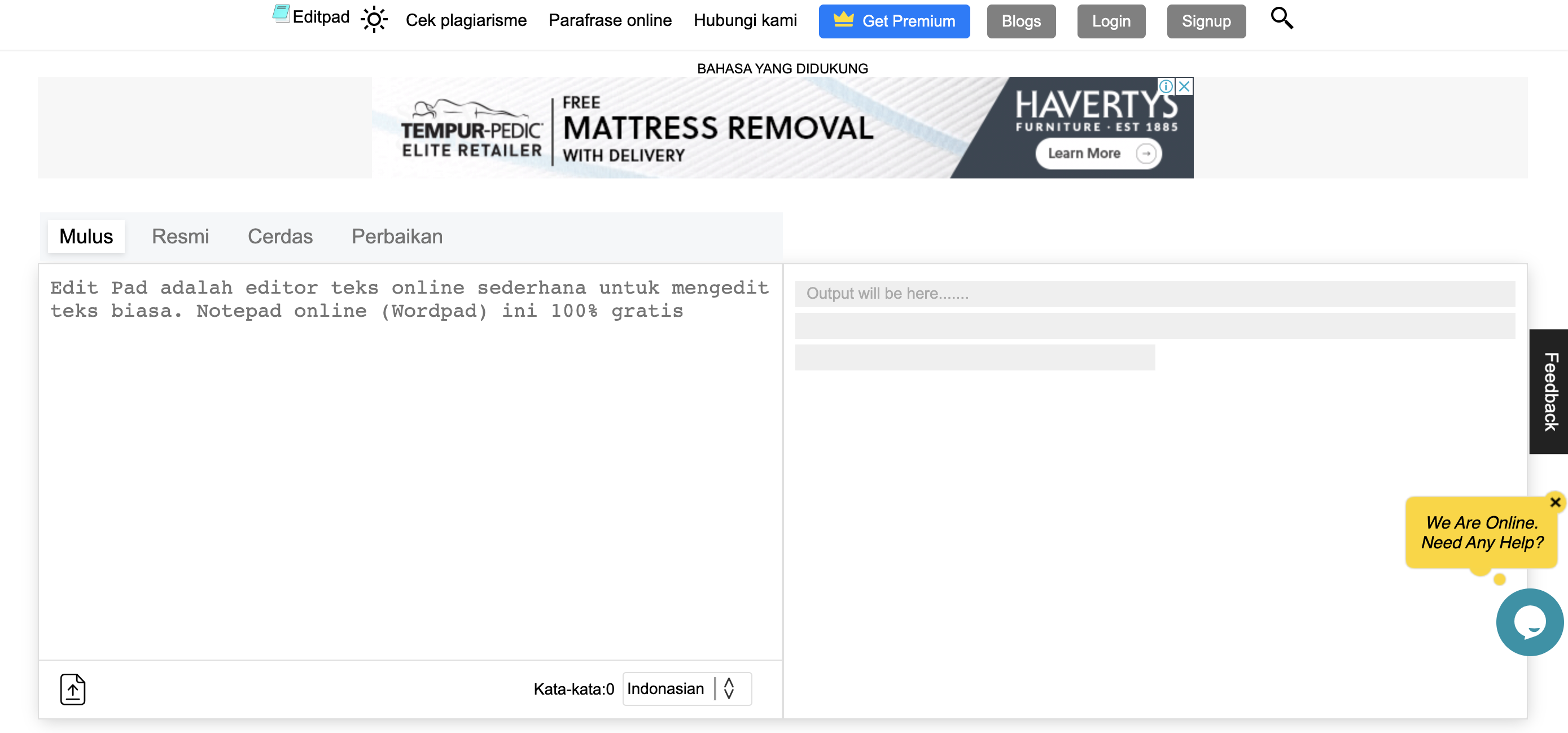
Task: Switch to the Resmi tab
Action: point(180,236)
